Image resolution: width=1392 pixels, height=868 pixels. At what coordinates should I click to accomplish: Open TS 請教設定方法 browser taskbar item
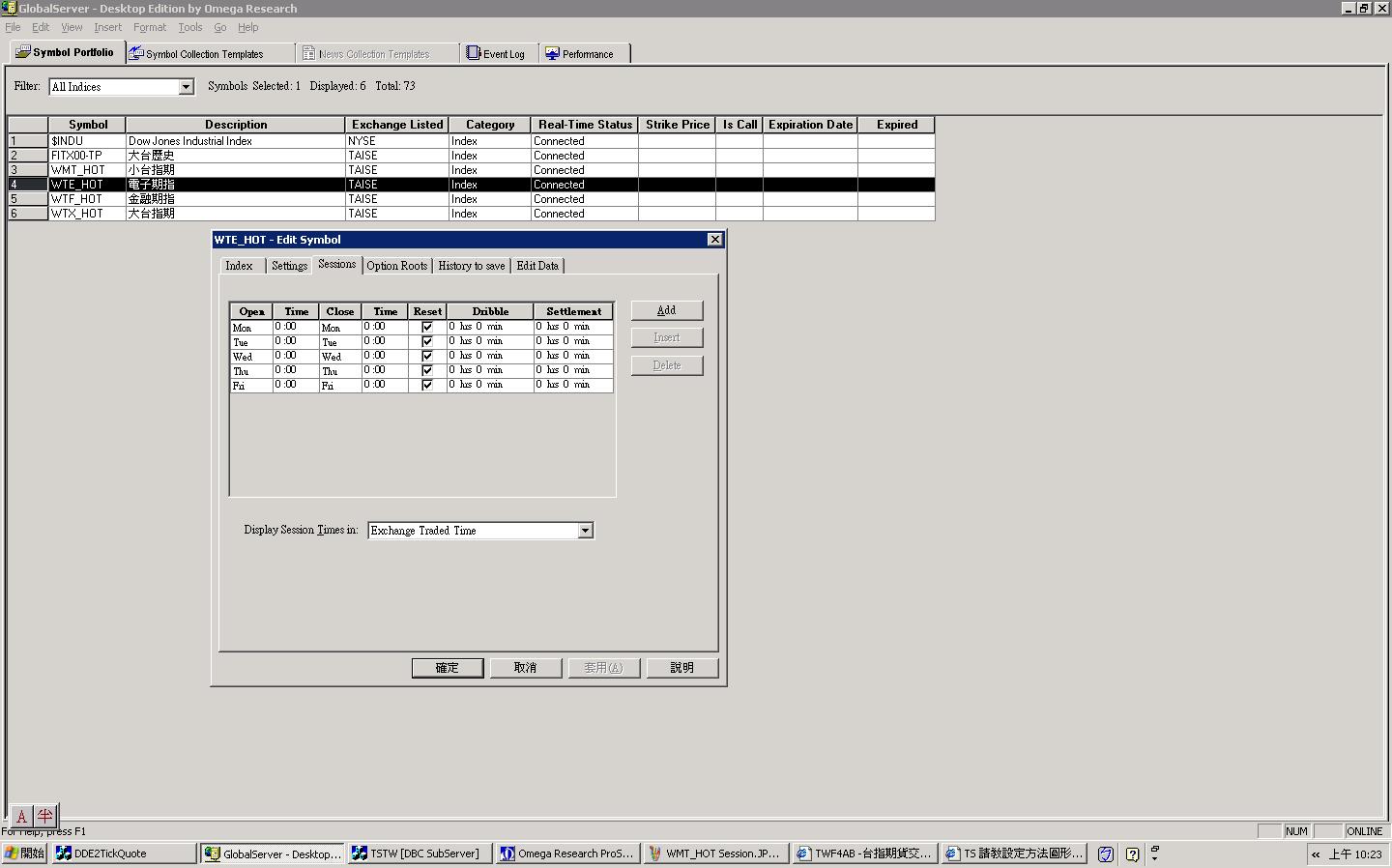tap(1014, 854)
